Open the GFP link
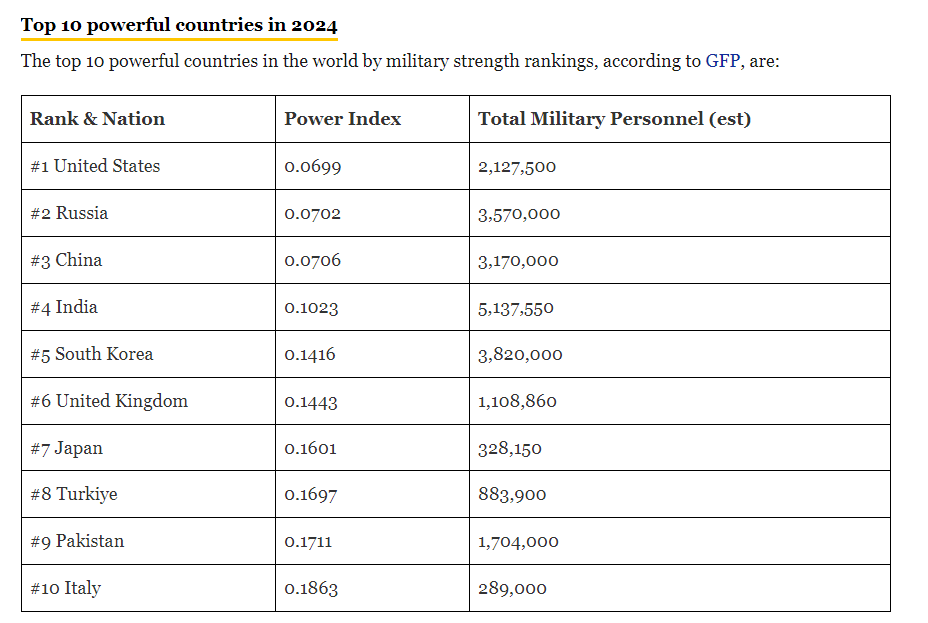 click(722, 61)
